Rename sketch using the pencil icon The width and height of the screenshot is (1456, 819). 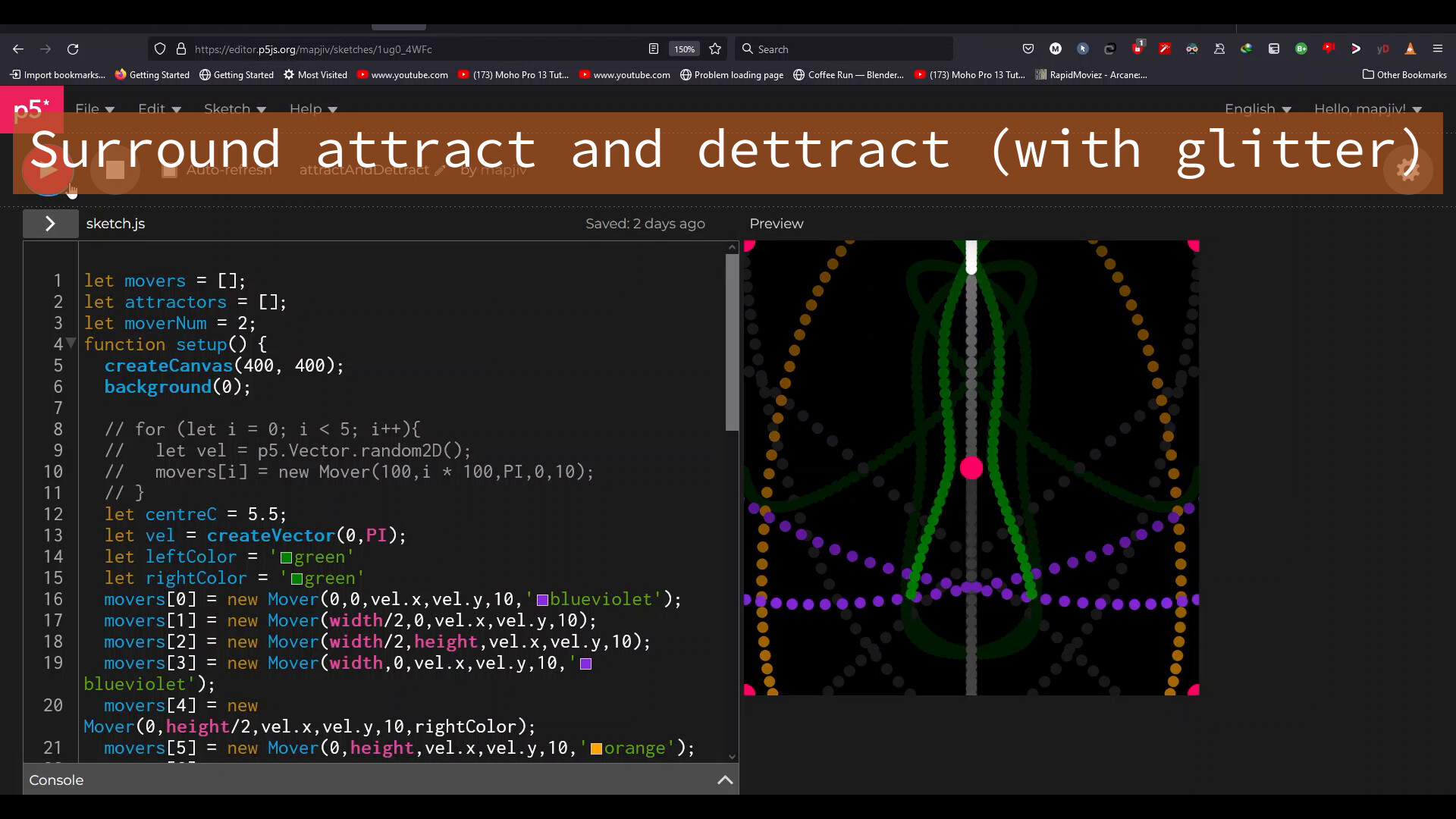(x=438, y=171)
